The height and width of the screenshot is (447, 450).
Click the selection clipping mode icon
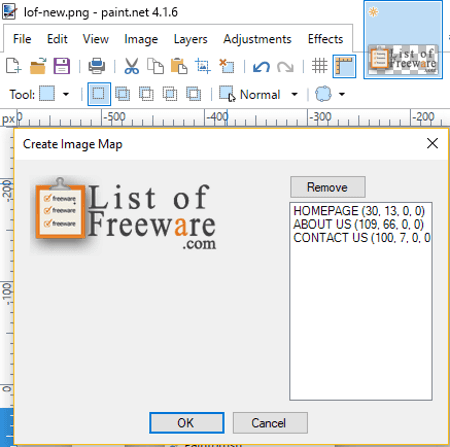tap(323, 94)
